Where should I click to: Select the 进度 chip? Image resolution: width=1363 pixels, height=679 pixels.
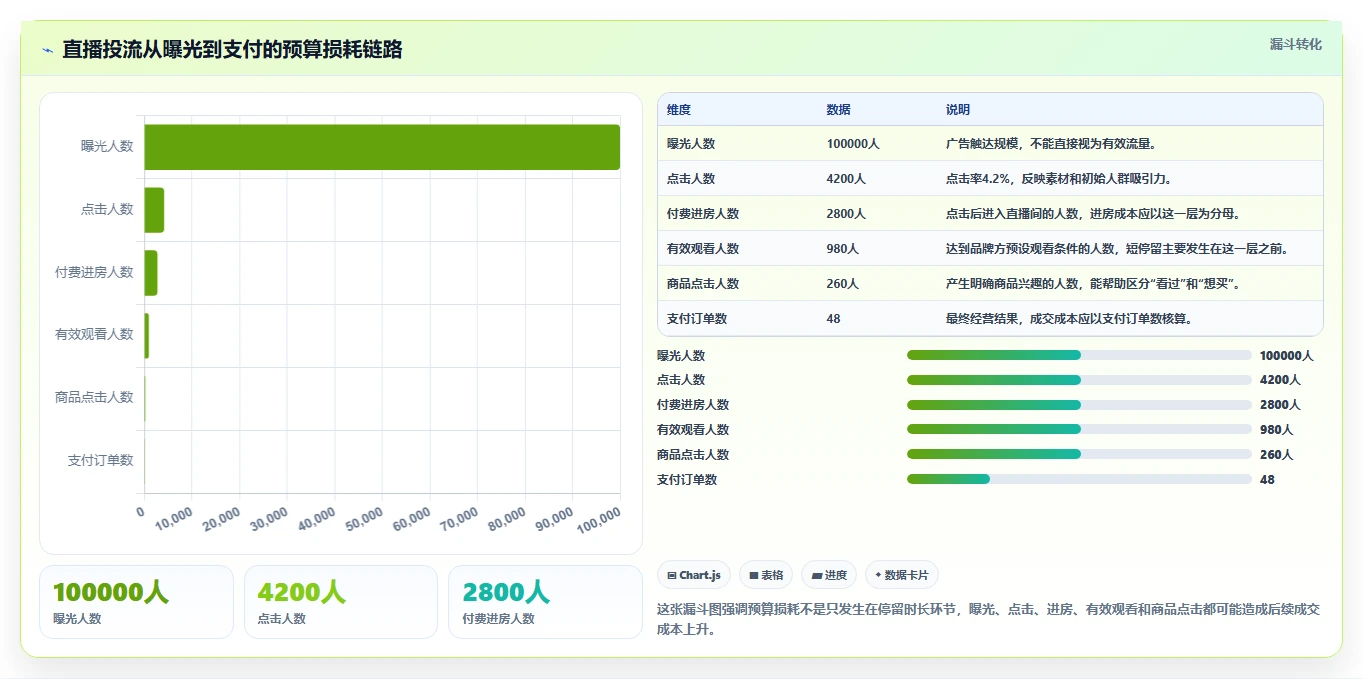pos(829,575)
